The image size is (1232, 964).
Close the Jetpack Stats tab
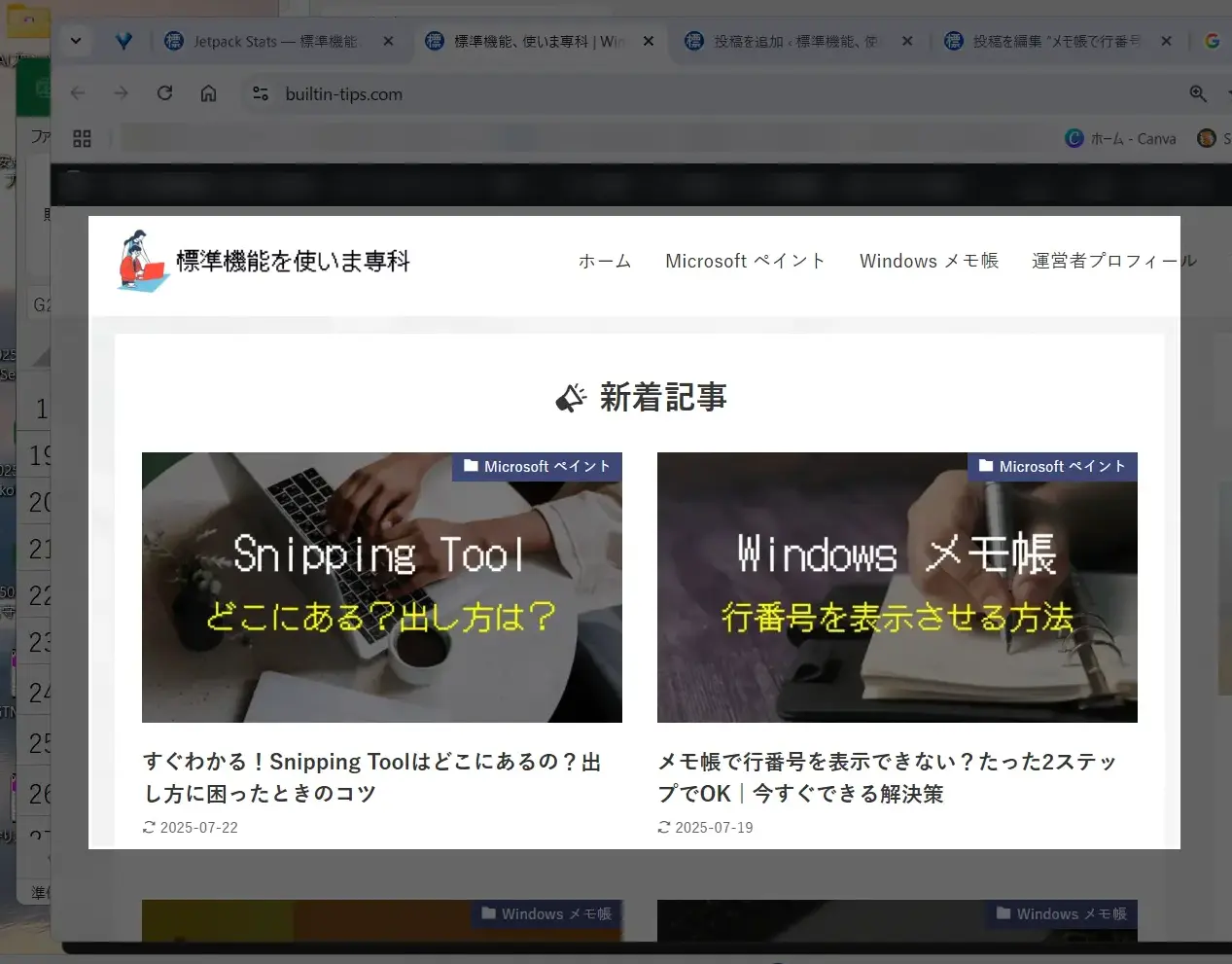388,41
